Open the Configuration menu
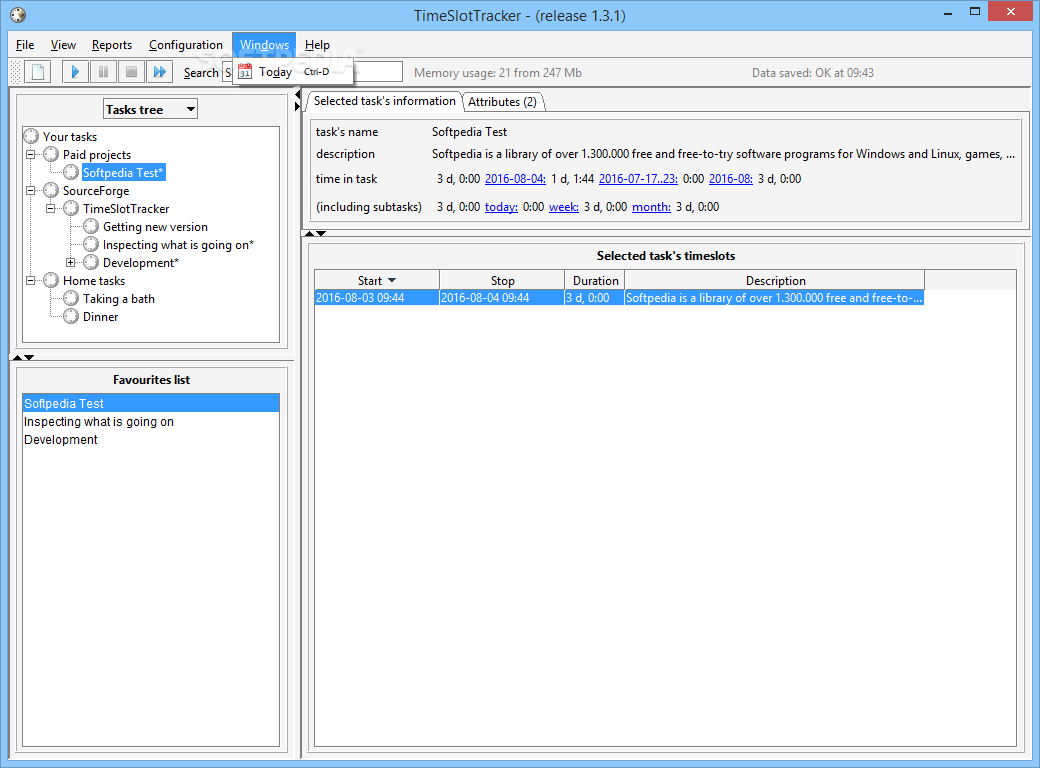 point(186,44)
